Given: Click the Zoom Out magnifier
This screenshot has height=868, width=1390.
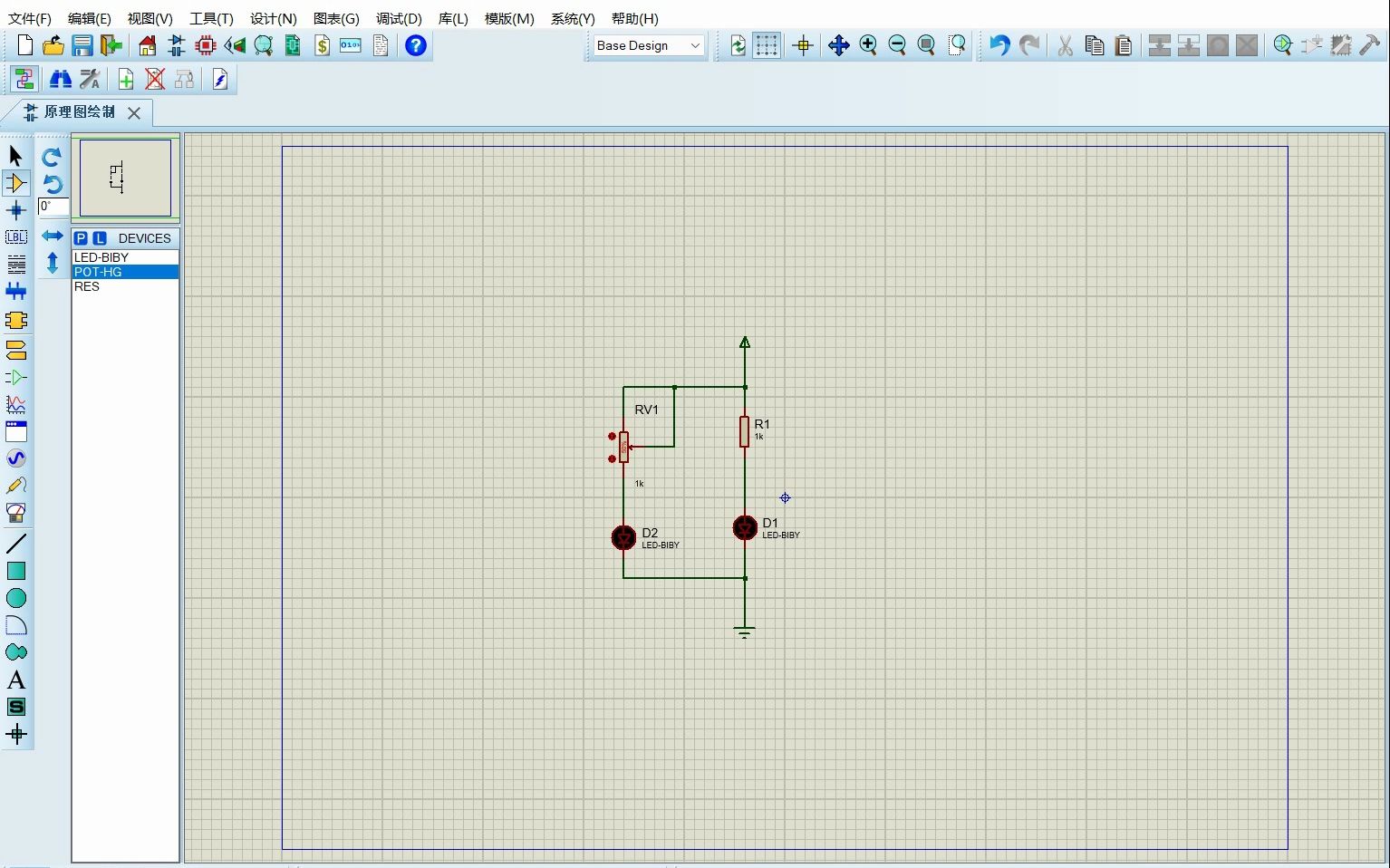Looking at the screenshot, I should [x=897, y=45].
